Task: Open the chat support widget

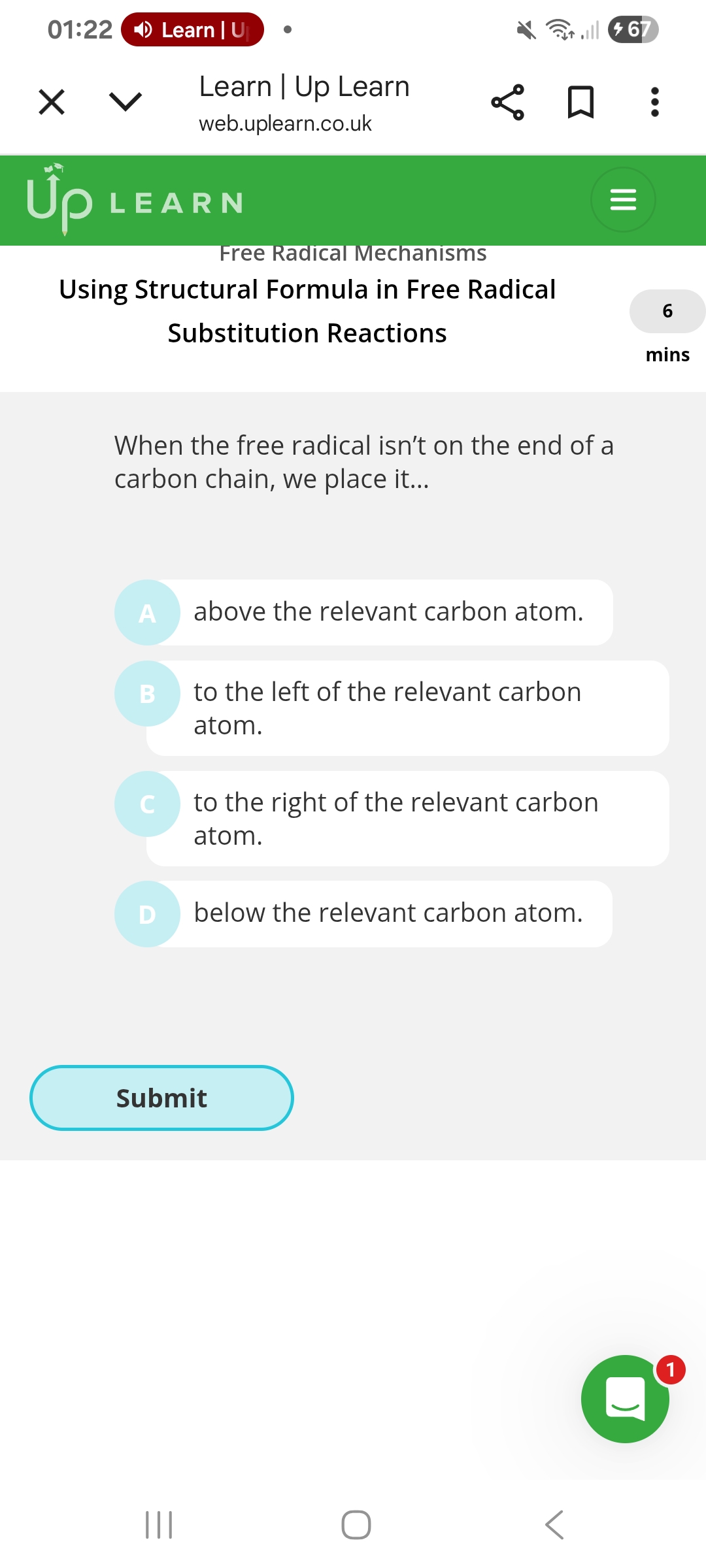Action: (625, 1399)
